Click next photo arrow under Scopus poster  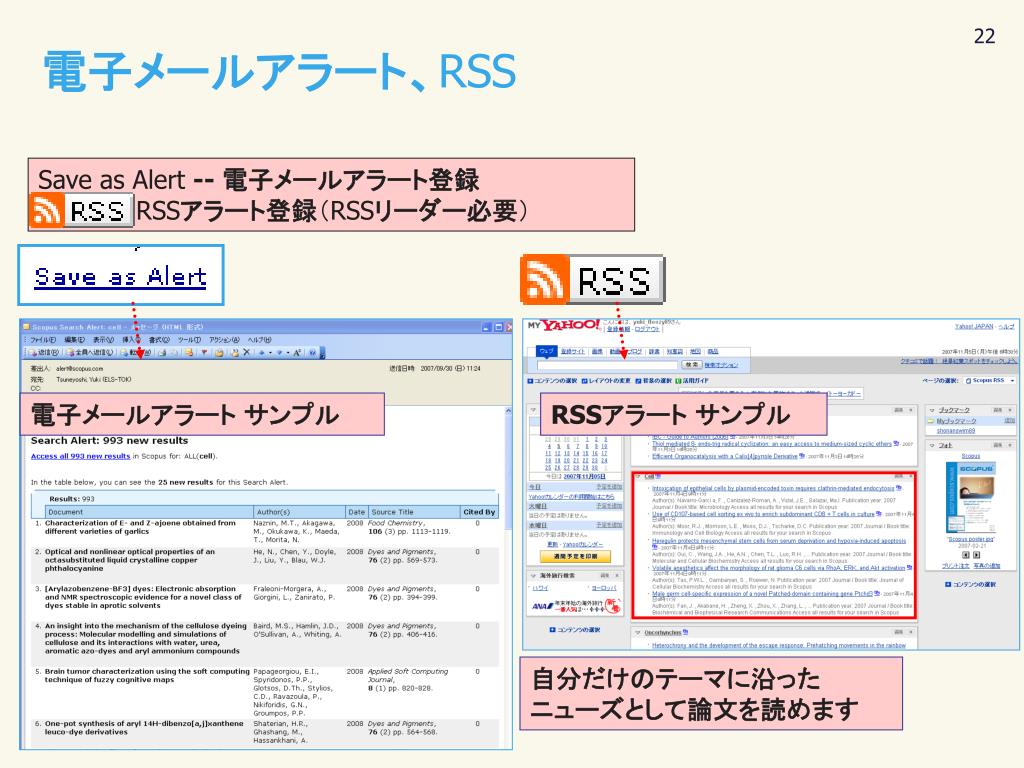click(x=977, y=555)
